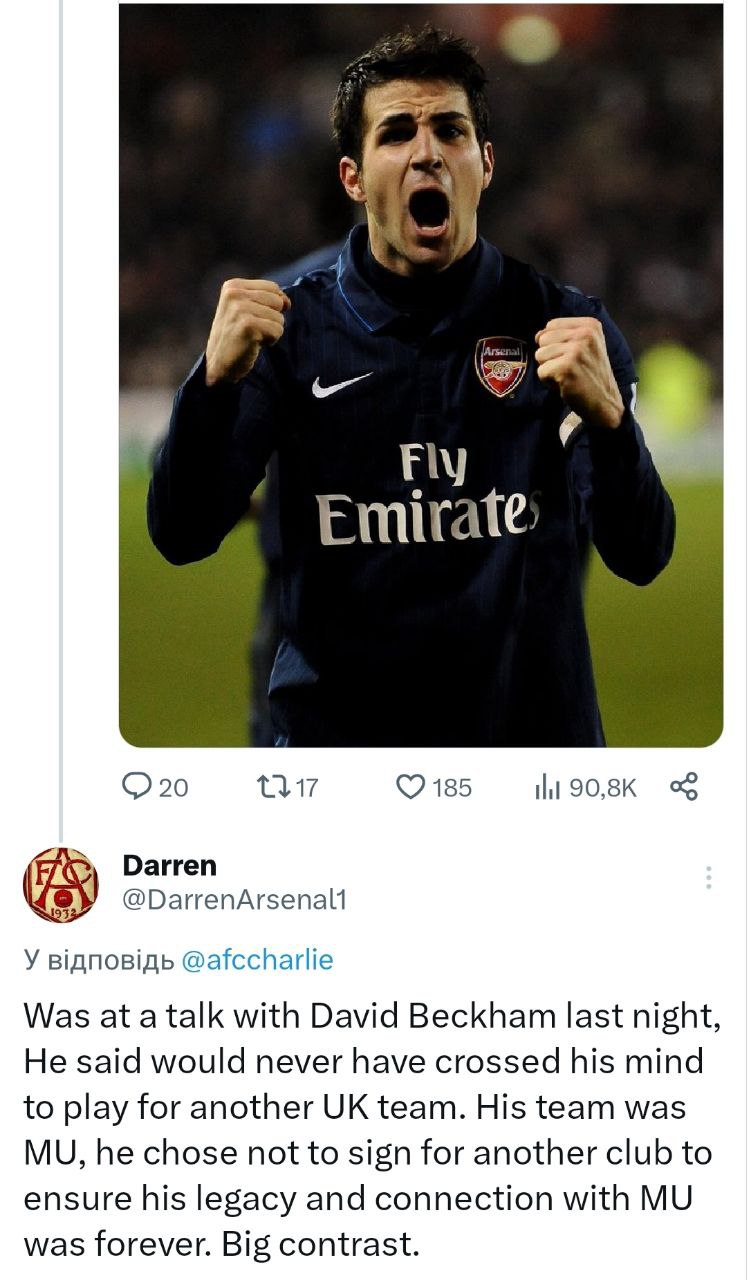
Task: Visit the @DarrenArsenal1 handle profile
Action: click(234, 900)
